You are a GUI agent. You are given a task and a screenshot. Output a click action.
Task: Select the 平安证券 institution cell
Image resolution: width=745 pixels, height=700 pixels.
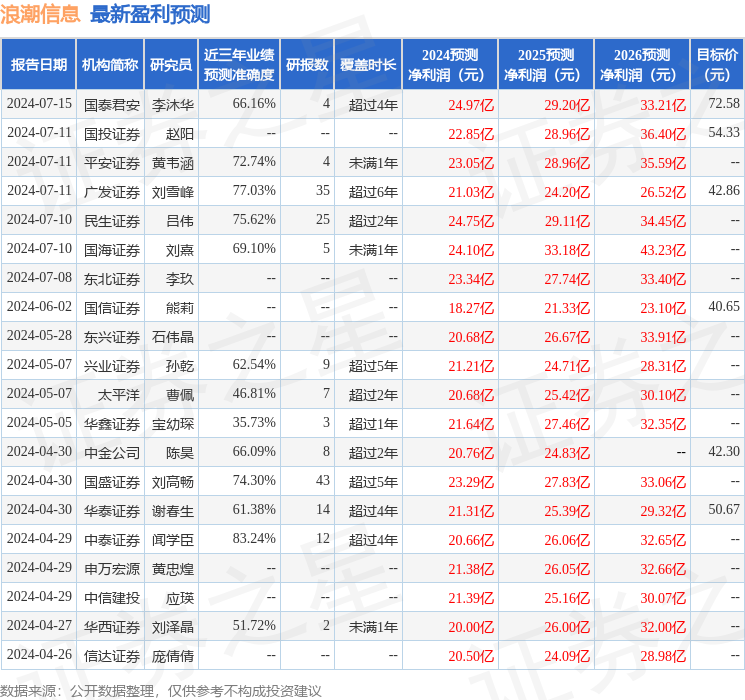click(x=112, y=163)
